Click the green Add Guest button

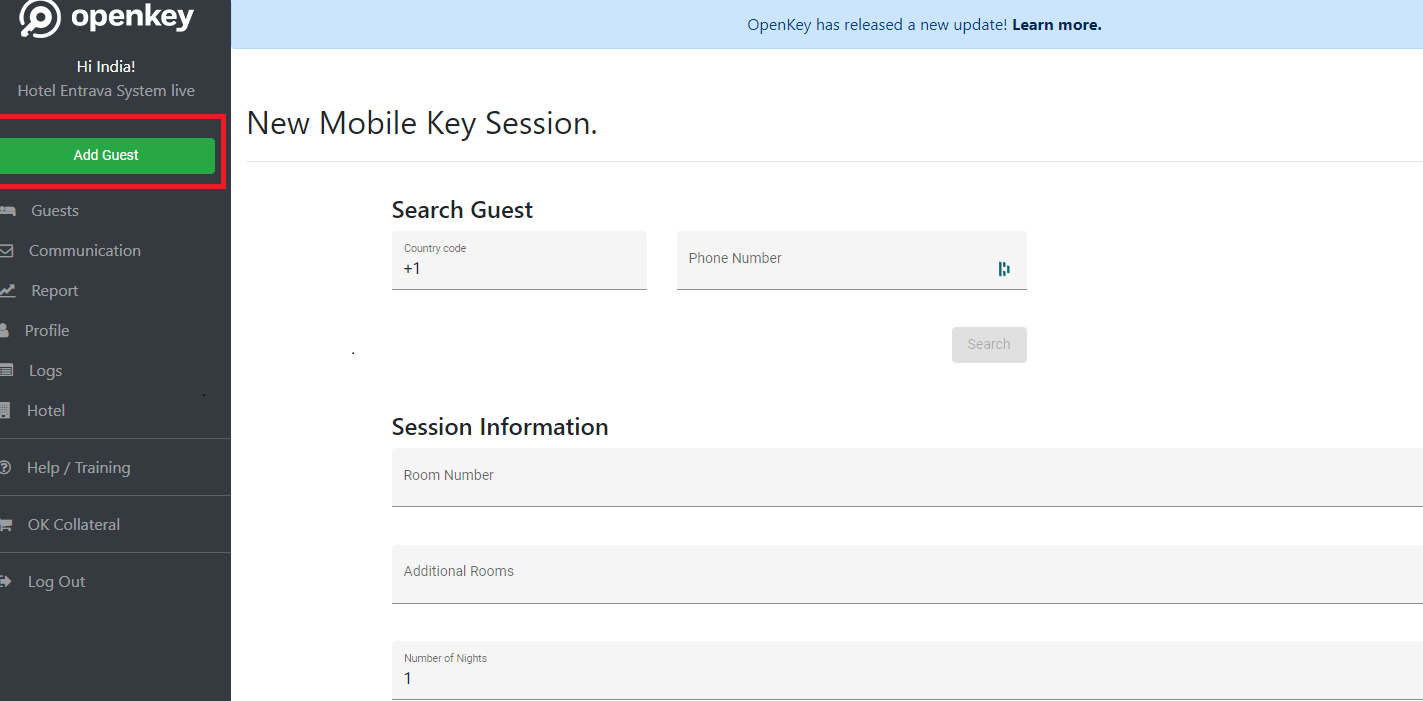click(106, 156)
